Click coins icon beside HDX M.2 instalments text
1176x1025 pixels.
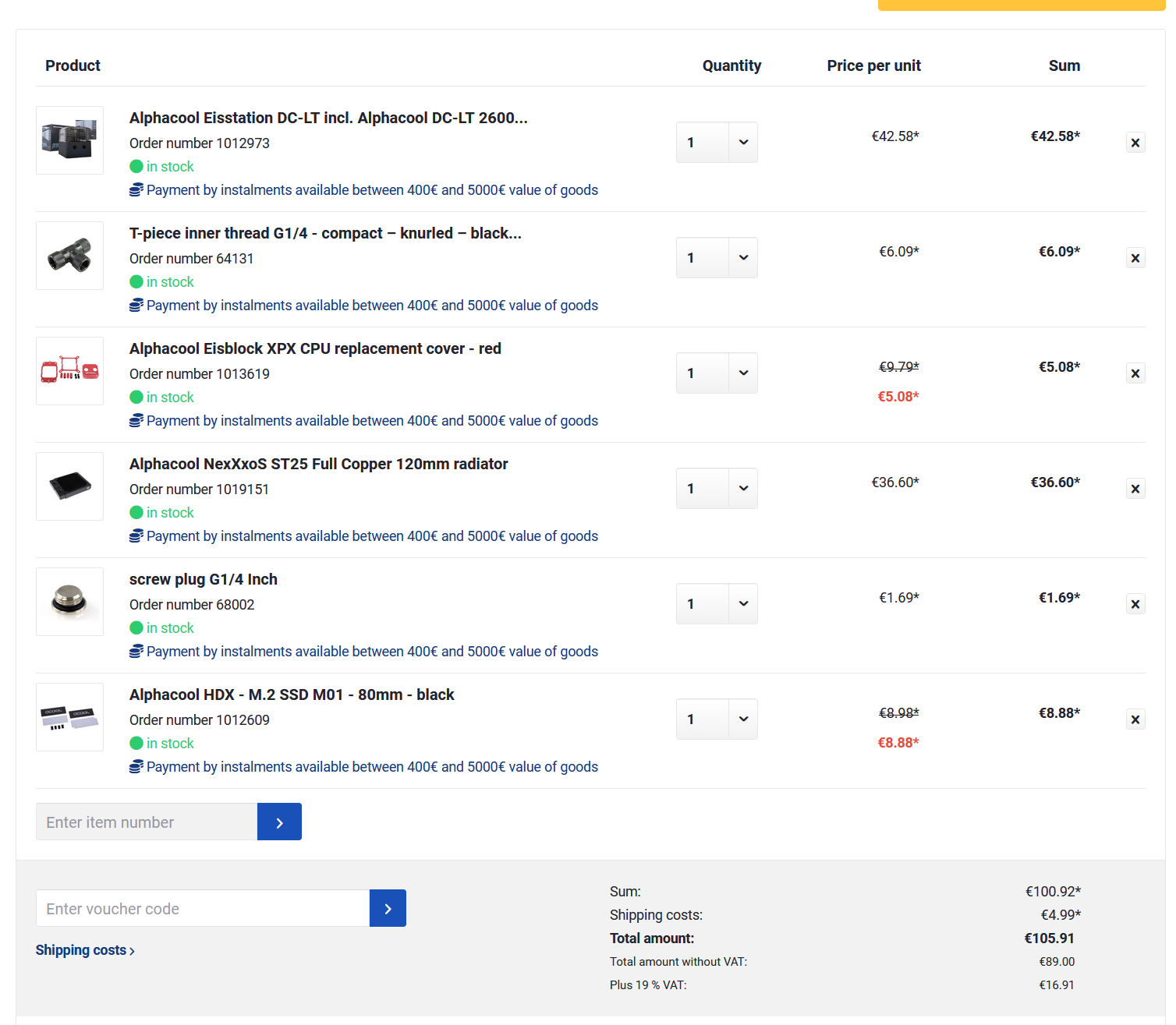(136, 766)
